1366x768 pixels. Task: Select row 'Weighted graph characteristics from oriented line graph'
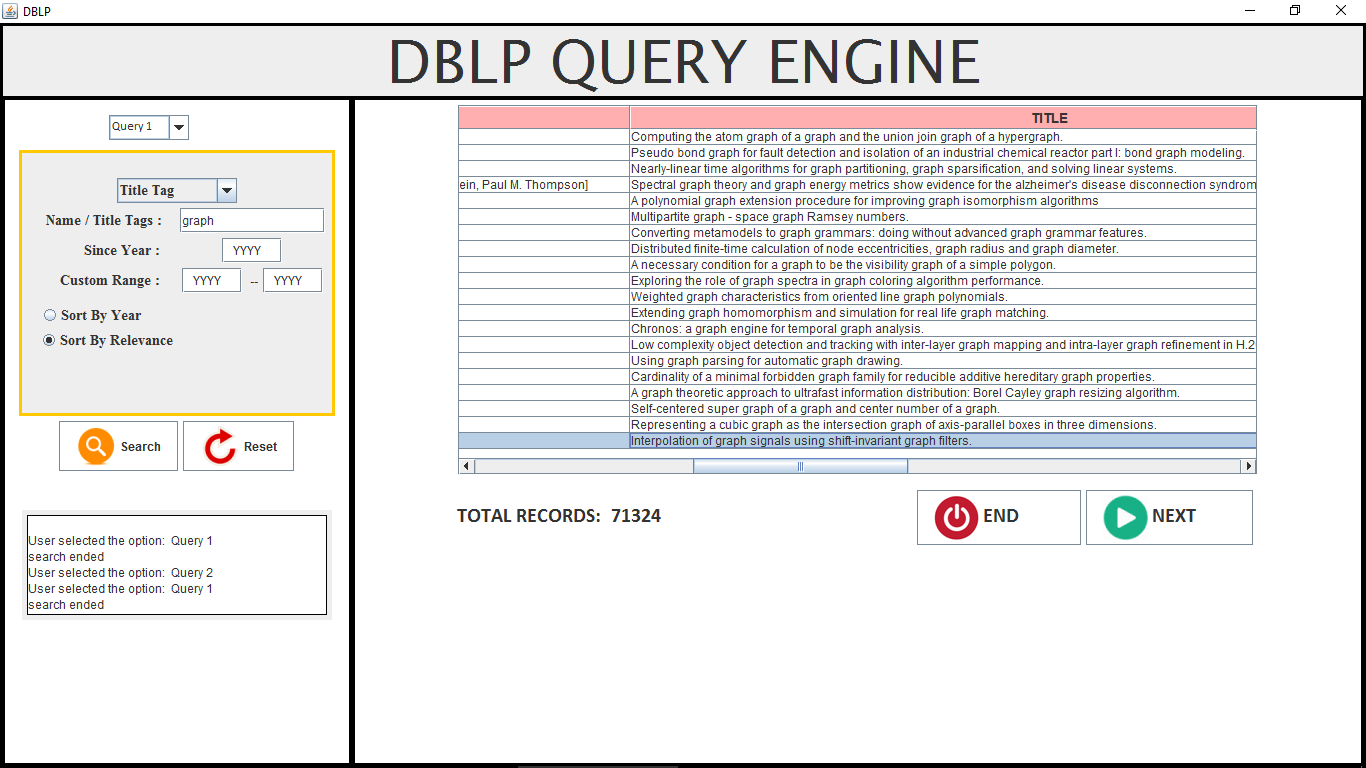point(857,297)
